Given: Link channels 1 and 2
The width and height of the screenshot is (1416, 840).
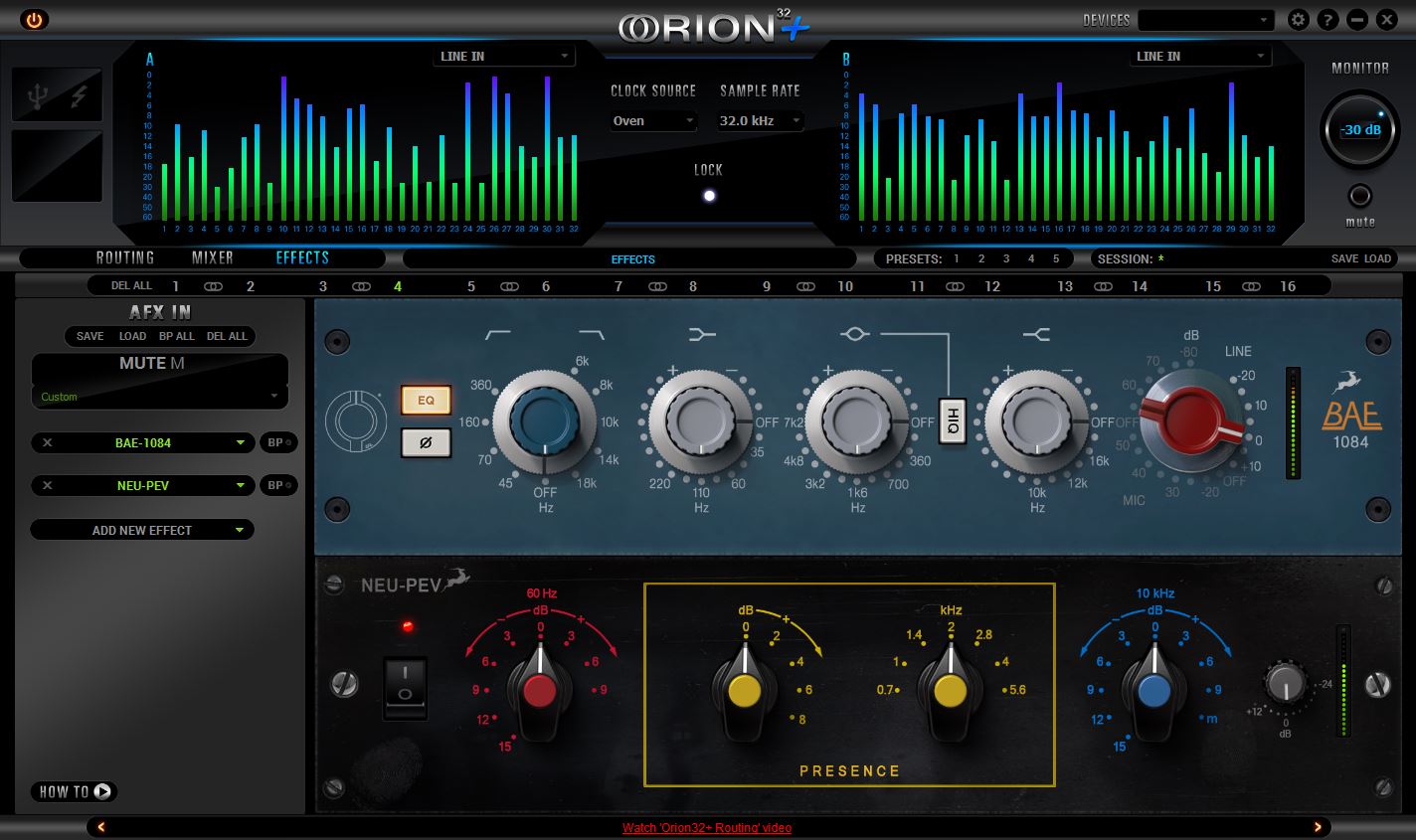Looking at the screenshot, I should 214,286.
